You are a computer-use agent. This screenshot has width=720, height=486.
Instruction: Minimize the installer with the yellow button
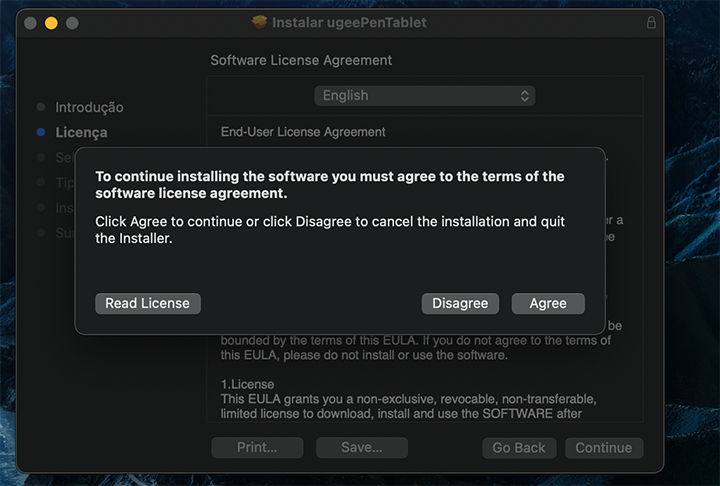tap(51, 22)
